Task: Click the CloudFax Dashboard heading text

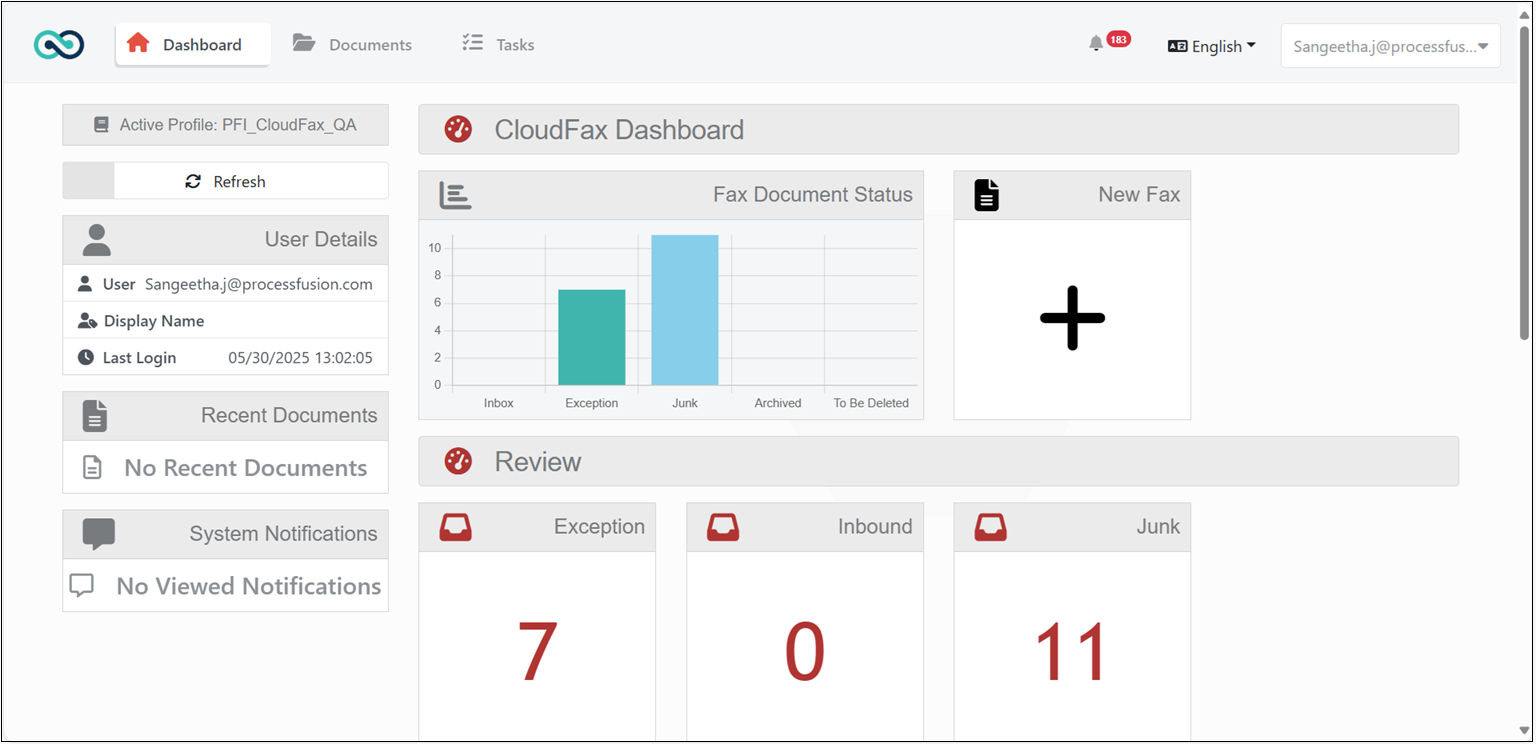Action: [619, 129]
